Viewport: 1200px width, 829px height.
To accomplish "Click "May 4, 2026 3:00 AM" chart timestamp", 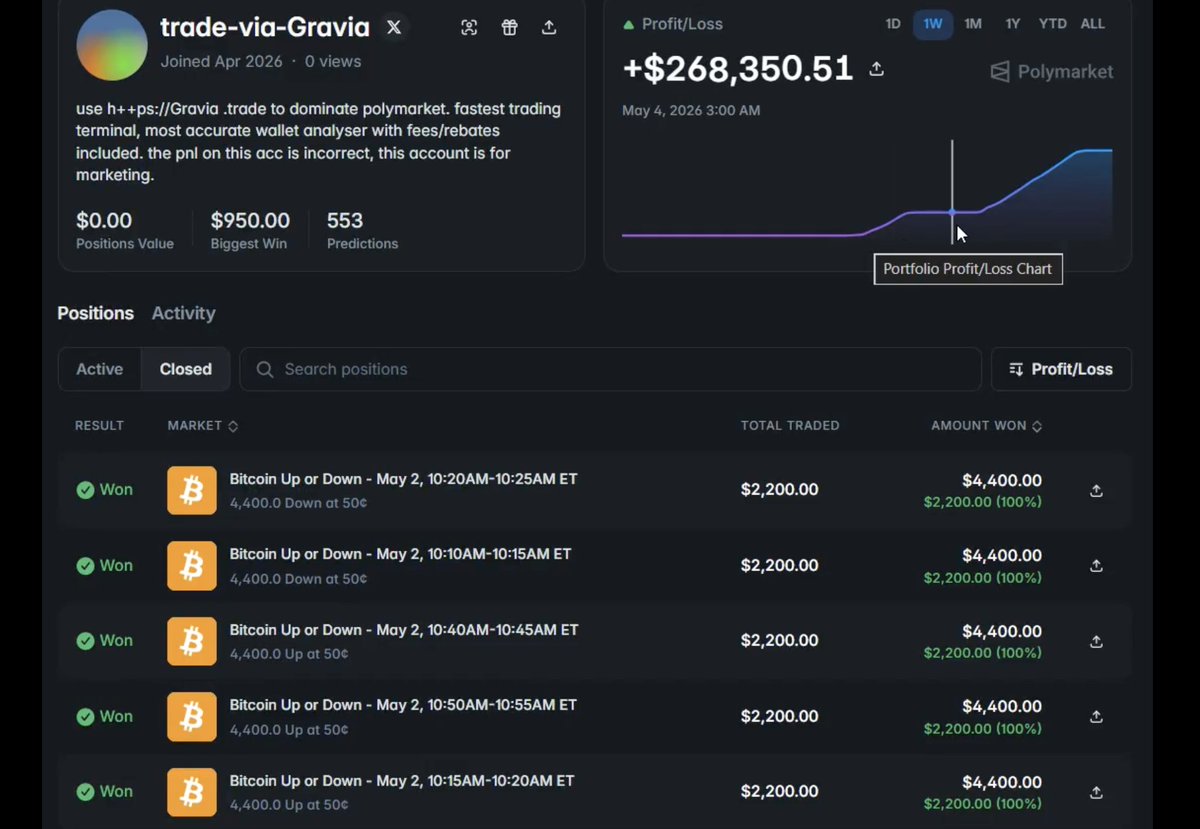I will pos(691,110).
